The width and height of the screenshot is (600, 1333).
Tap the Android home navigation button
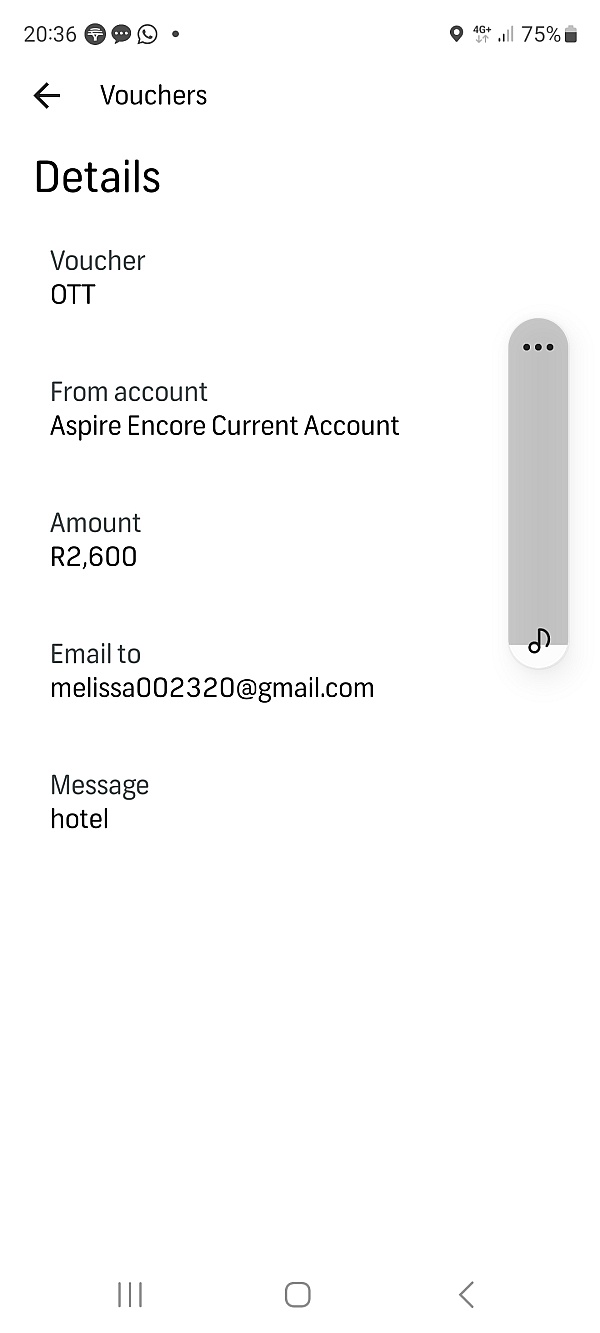297,1295
